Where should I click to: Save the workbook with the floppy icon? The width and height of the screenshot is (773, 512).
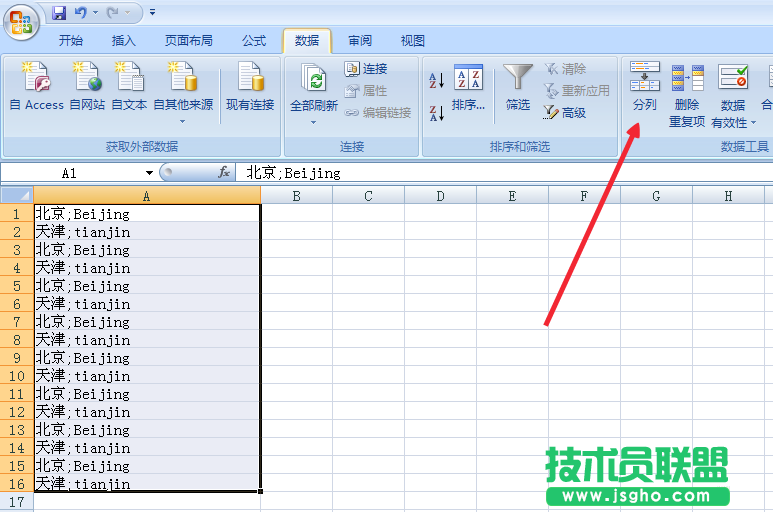(59, 13)
